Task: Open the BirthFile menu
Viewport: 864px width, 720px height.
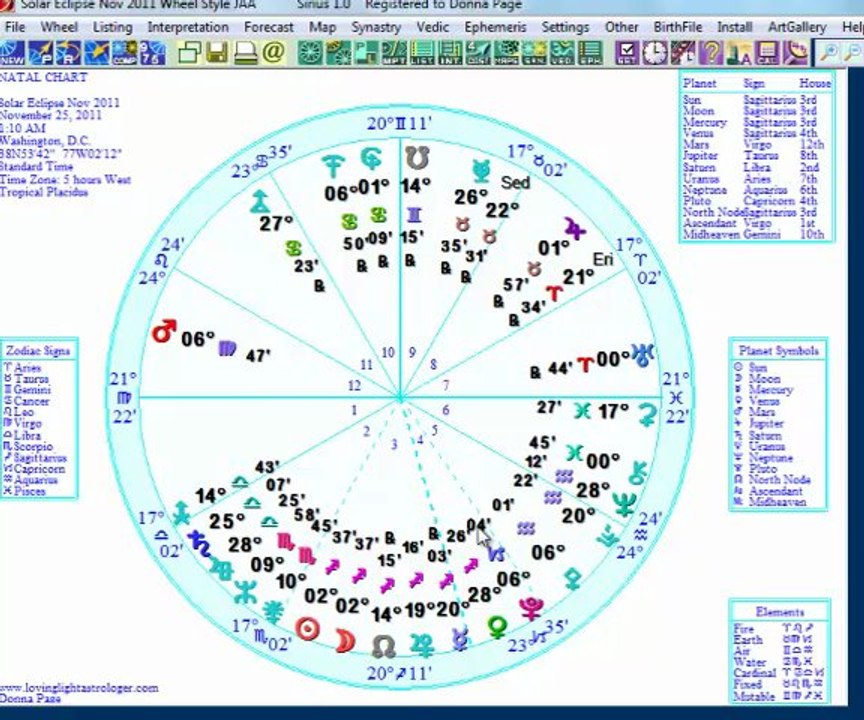Action: [x=678, y=27]
